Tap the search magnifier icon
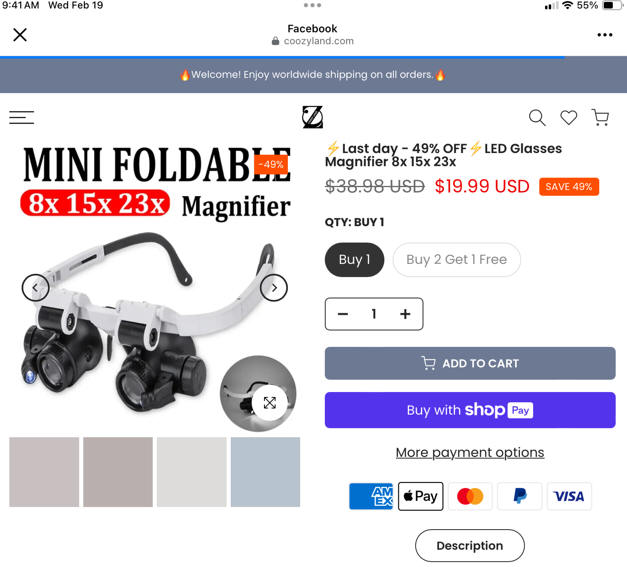Viewport: 627px width, 567px height. 537,118
